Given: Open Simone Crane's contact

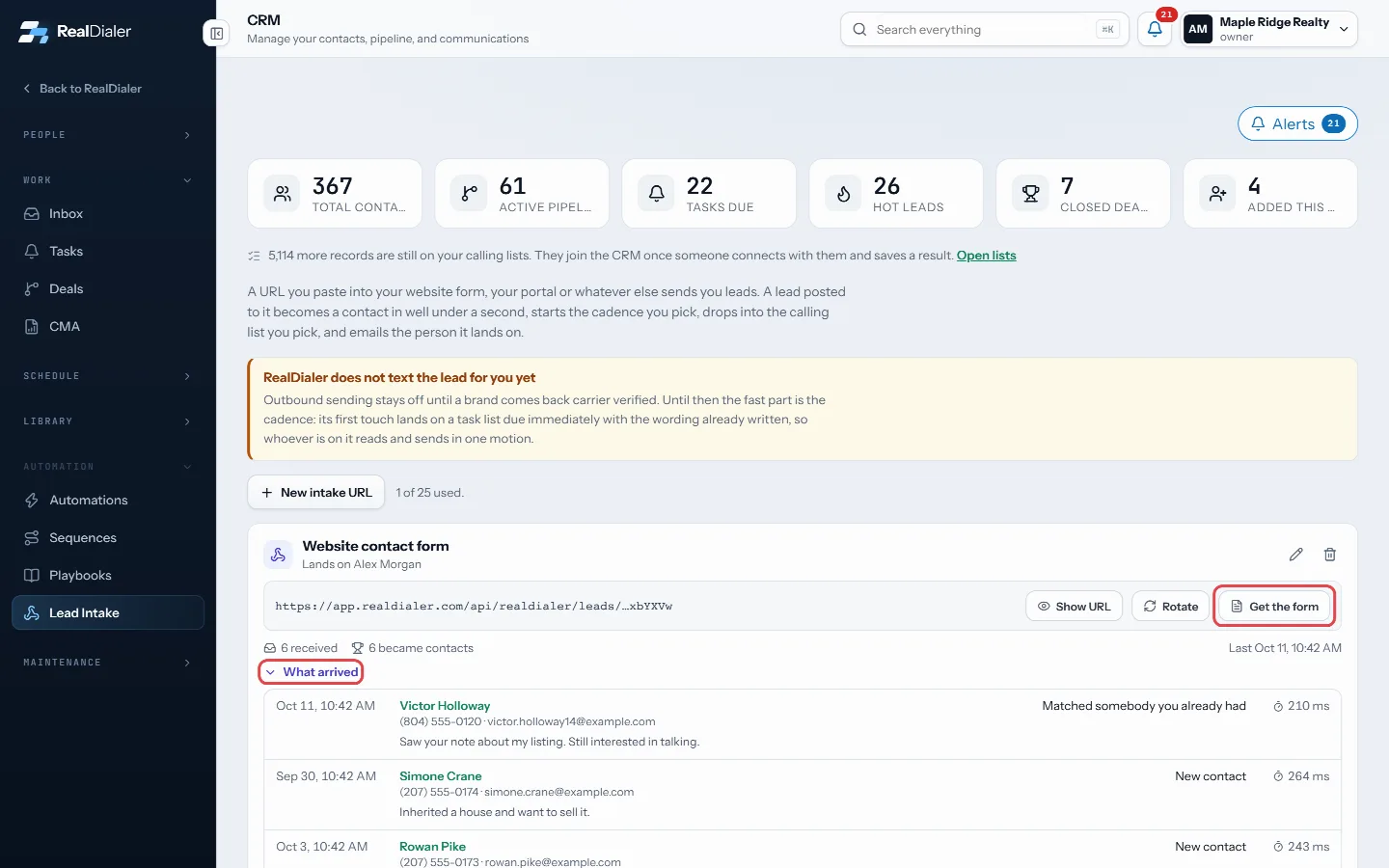Looking at the screenshot, I should (x=441, y=776).
